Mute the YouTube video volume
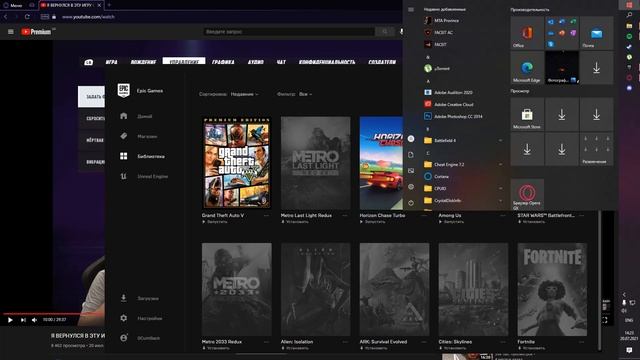640x360 pixels. (35, 320)
